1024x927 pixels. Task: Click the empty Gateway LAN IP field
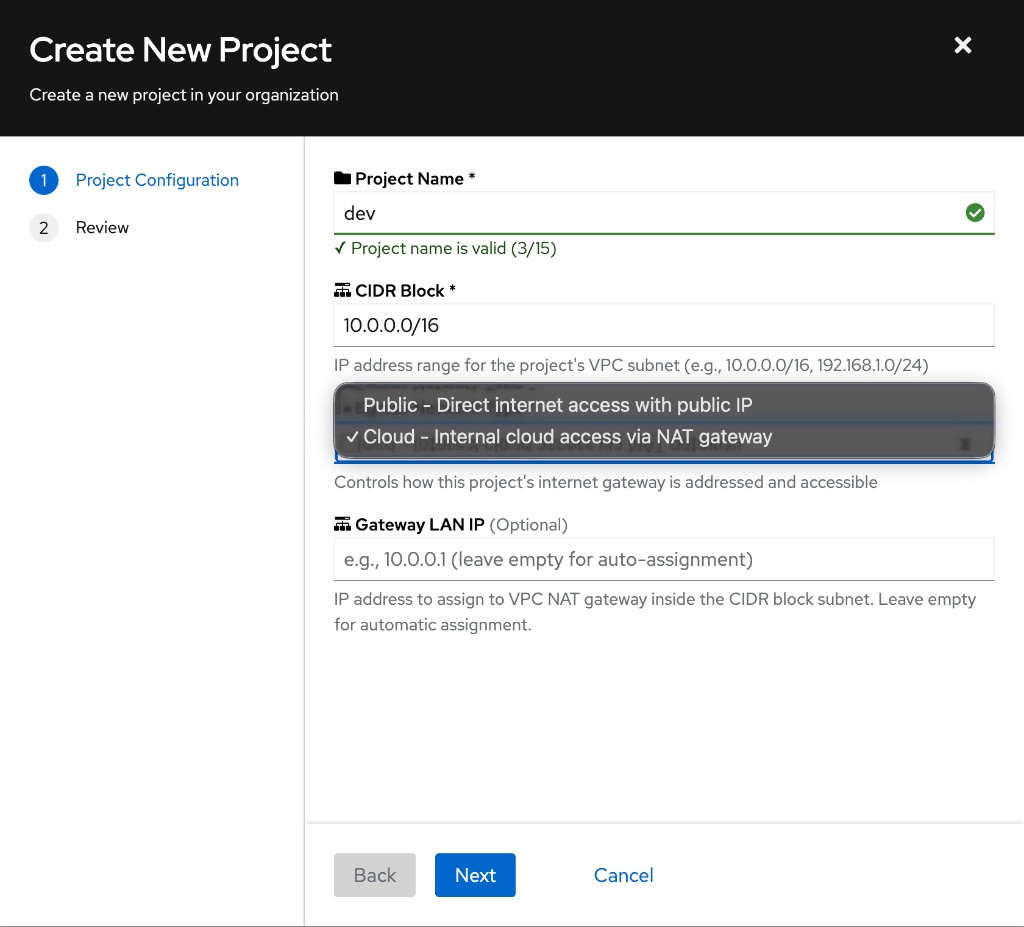coord(663,559)
